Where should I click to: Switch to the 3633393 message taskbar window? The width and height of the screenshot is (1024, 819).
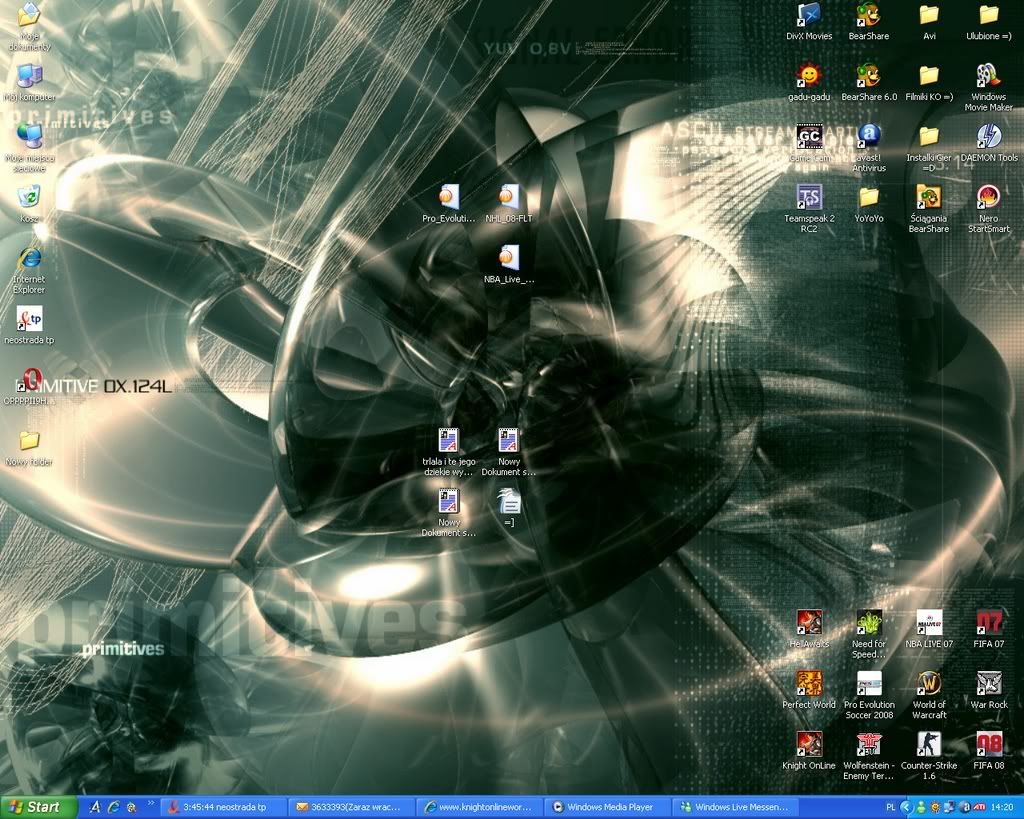click(x=351, y=807)
